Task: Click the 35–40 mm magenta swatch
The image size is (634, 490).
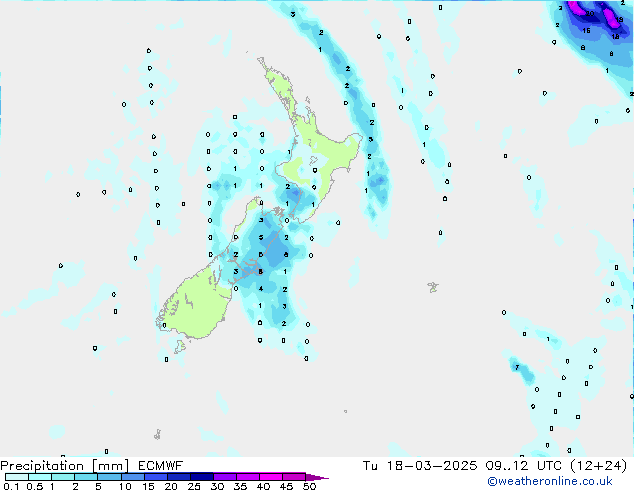Action: [x=247, y=477]
